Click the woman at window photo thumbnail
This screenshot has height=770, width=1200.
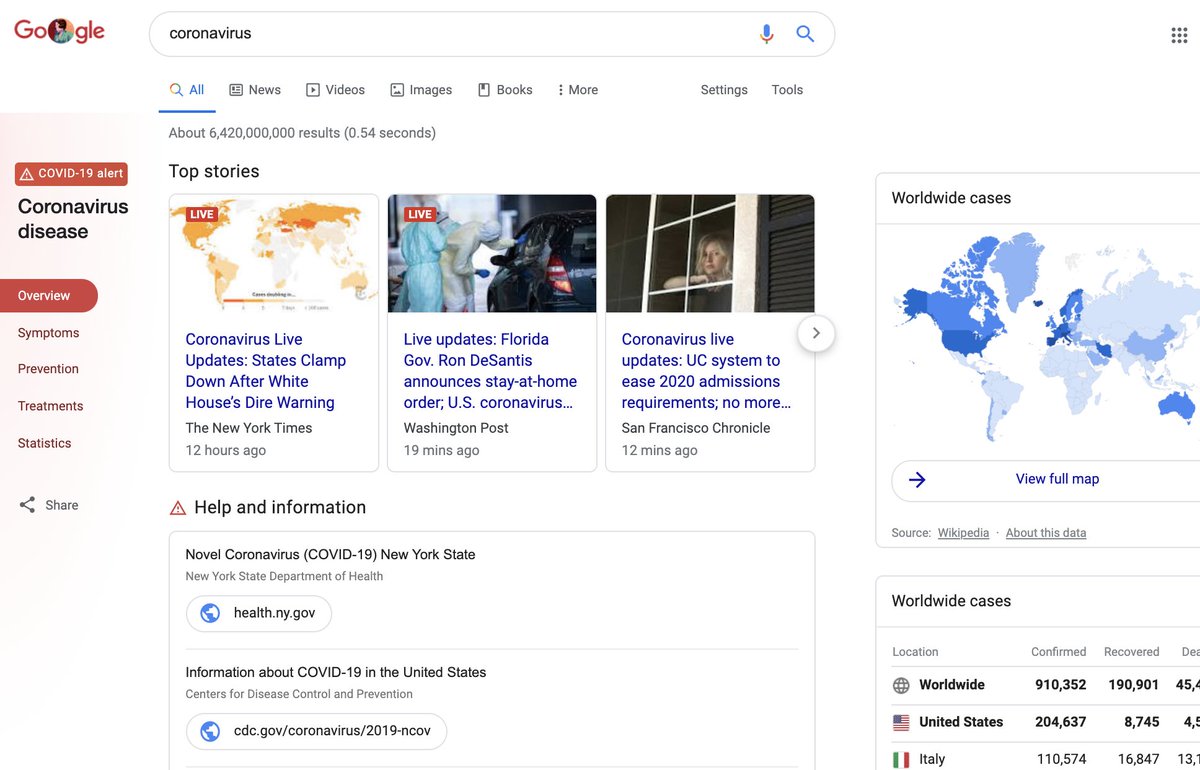(x=710, y=253)
